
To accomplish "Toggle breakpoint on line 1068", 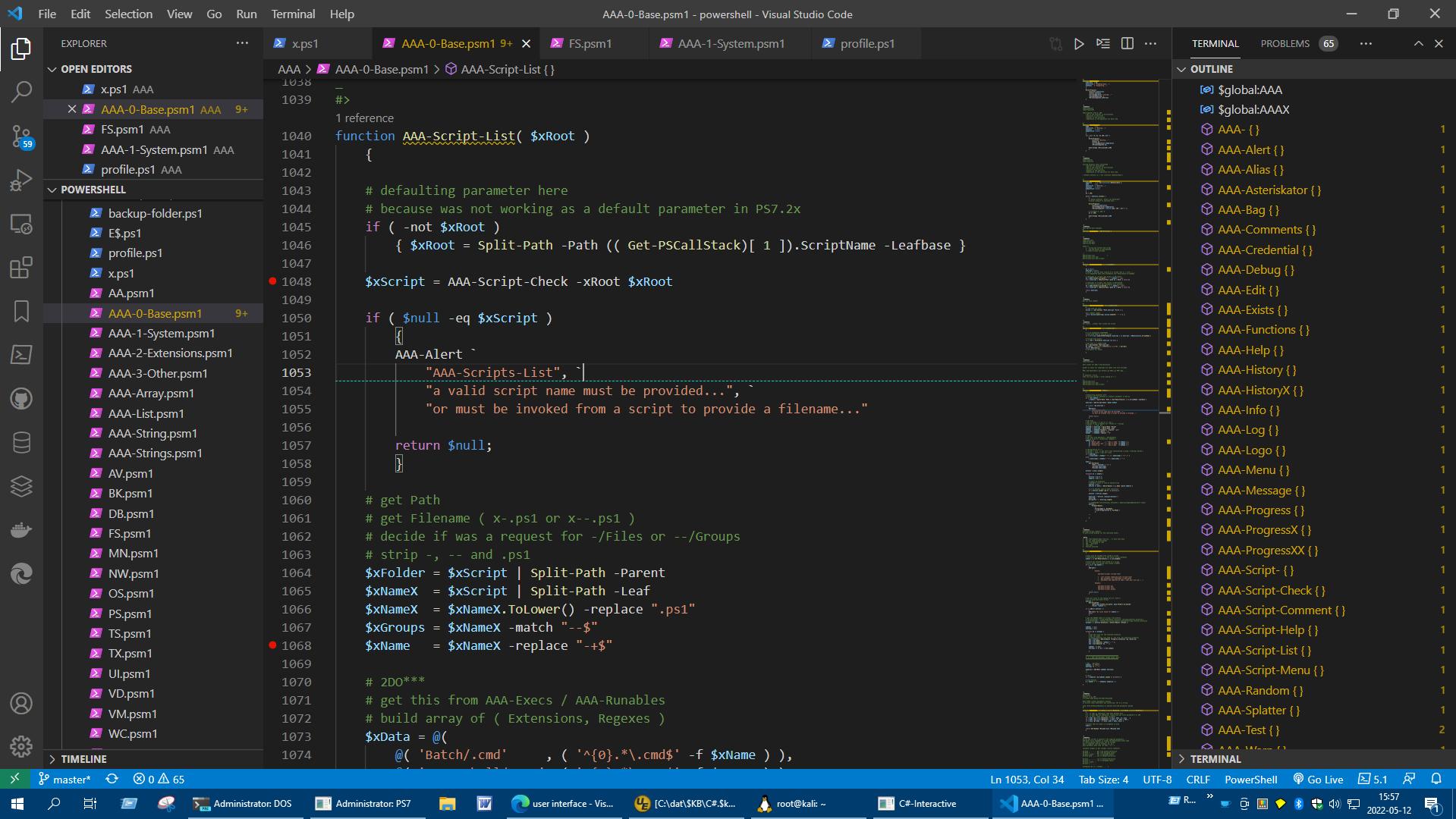I will tap(272, 645).
